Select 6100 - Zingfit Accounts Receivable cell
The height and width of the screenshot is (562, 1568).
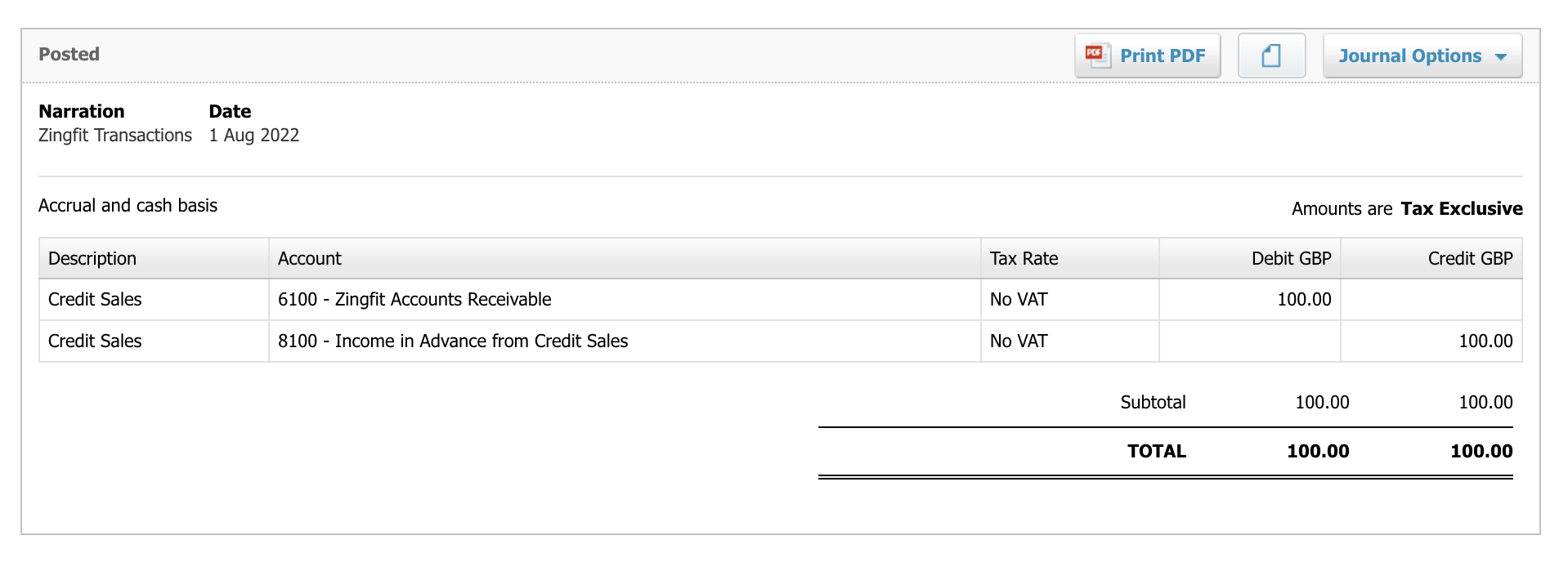pyautogui.click(x=414, y=299)
